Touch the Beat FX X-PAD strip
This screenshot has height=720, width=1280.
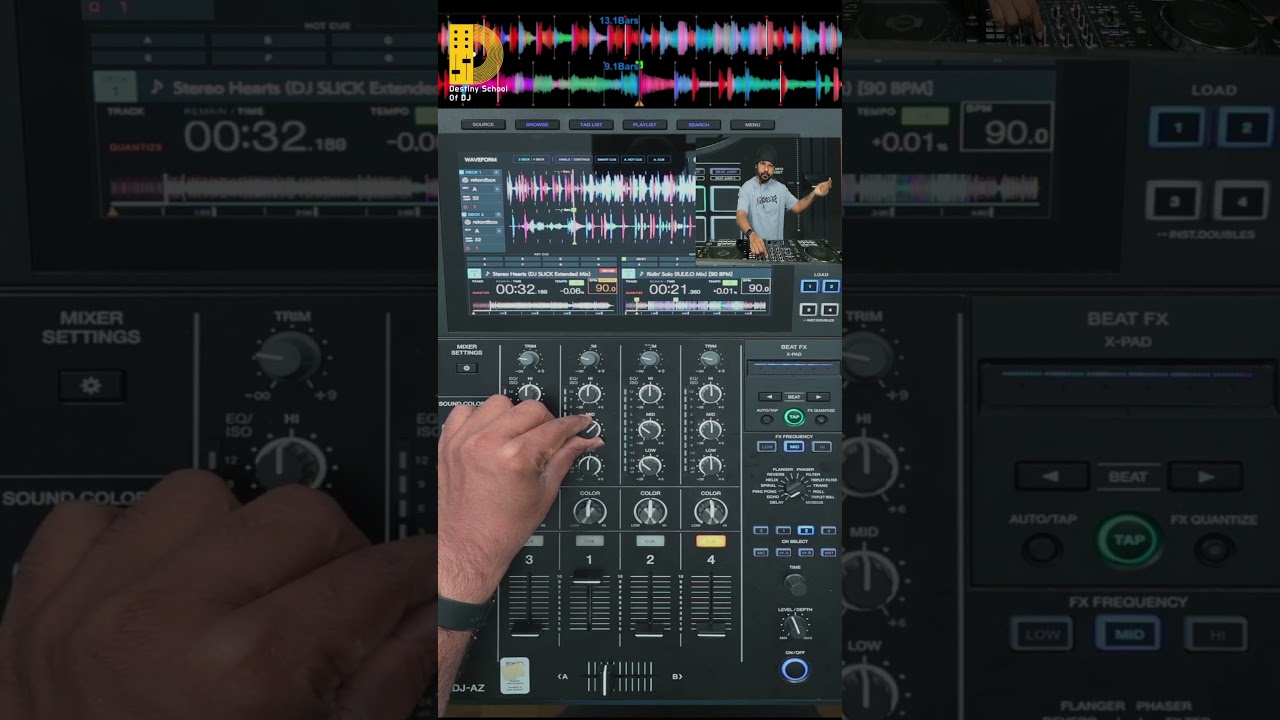click(794, 367)
